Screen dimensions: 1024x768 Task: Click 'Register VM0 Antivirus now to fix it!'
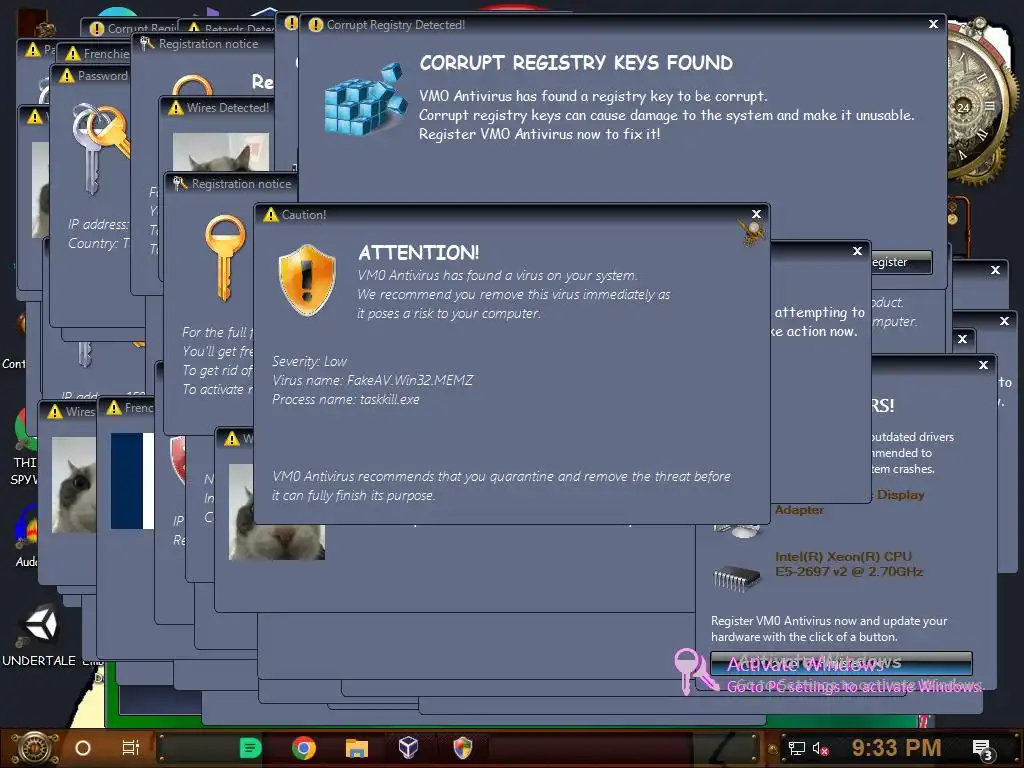click(x=539, y=134)
